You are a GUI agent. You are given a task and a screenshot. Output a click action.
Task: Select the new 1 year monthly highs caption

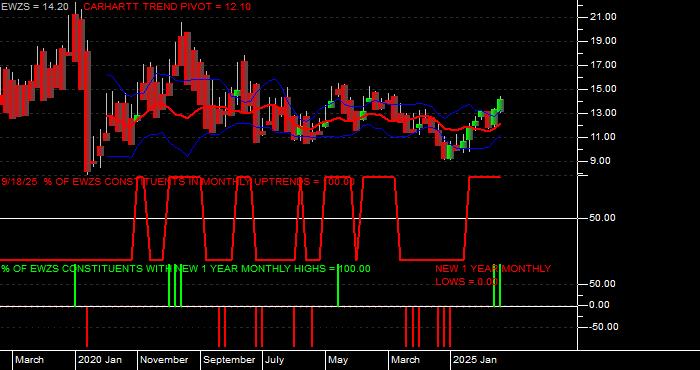186,269
